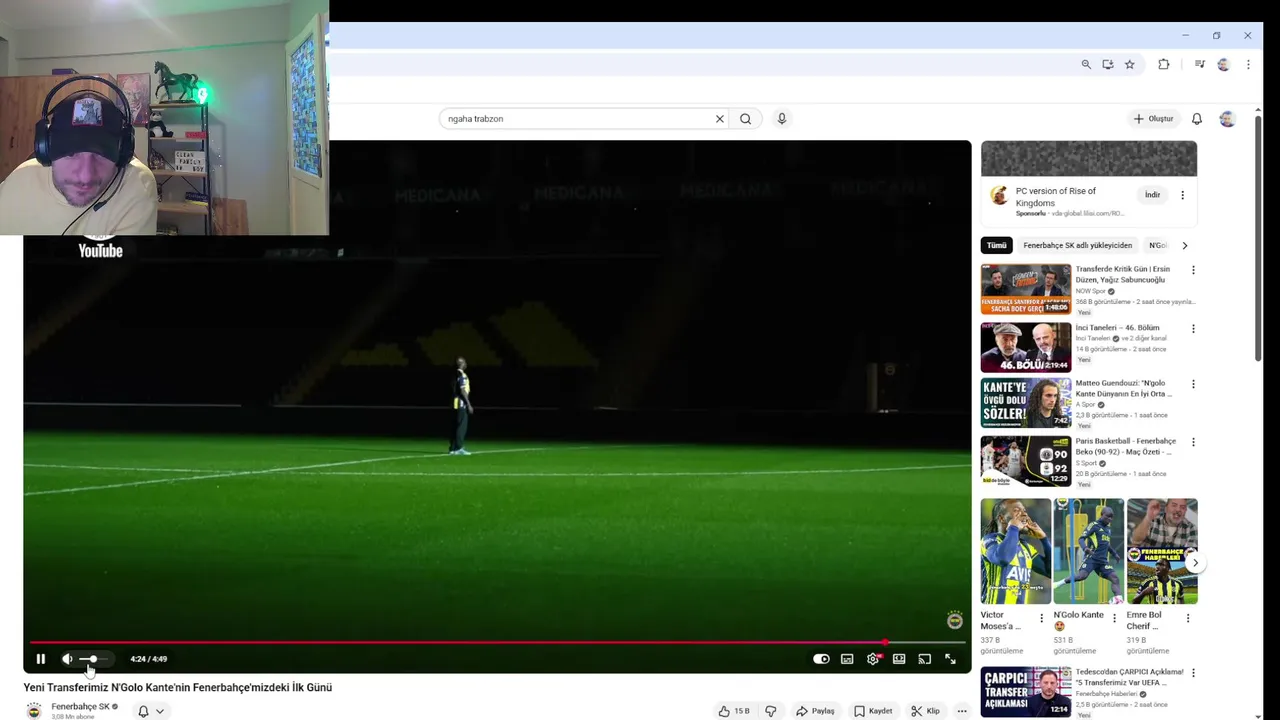The image size is (1280, 720).
Task: Select the Tümü filter chip
Action: pos(997,245)
